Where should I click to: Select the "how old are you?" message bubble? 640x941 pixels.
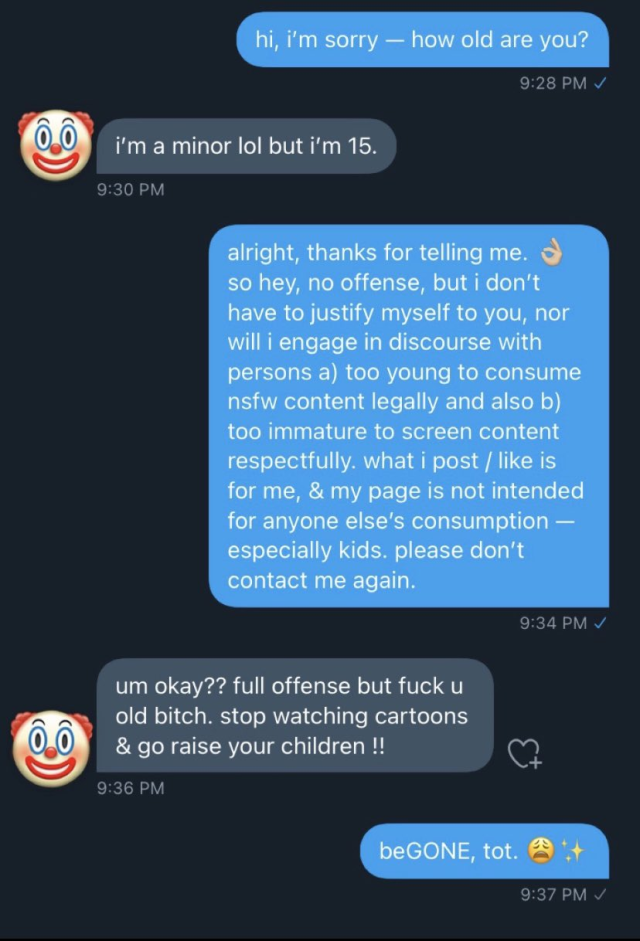click(422, 40)
